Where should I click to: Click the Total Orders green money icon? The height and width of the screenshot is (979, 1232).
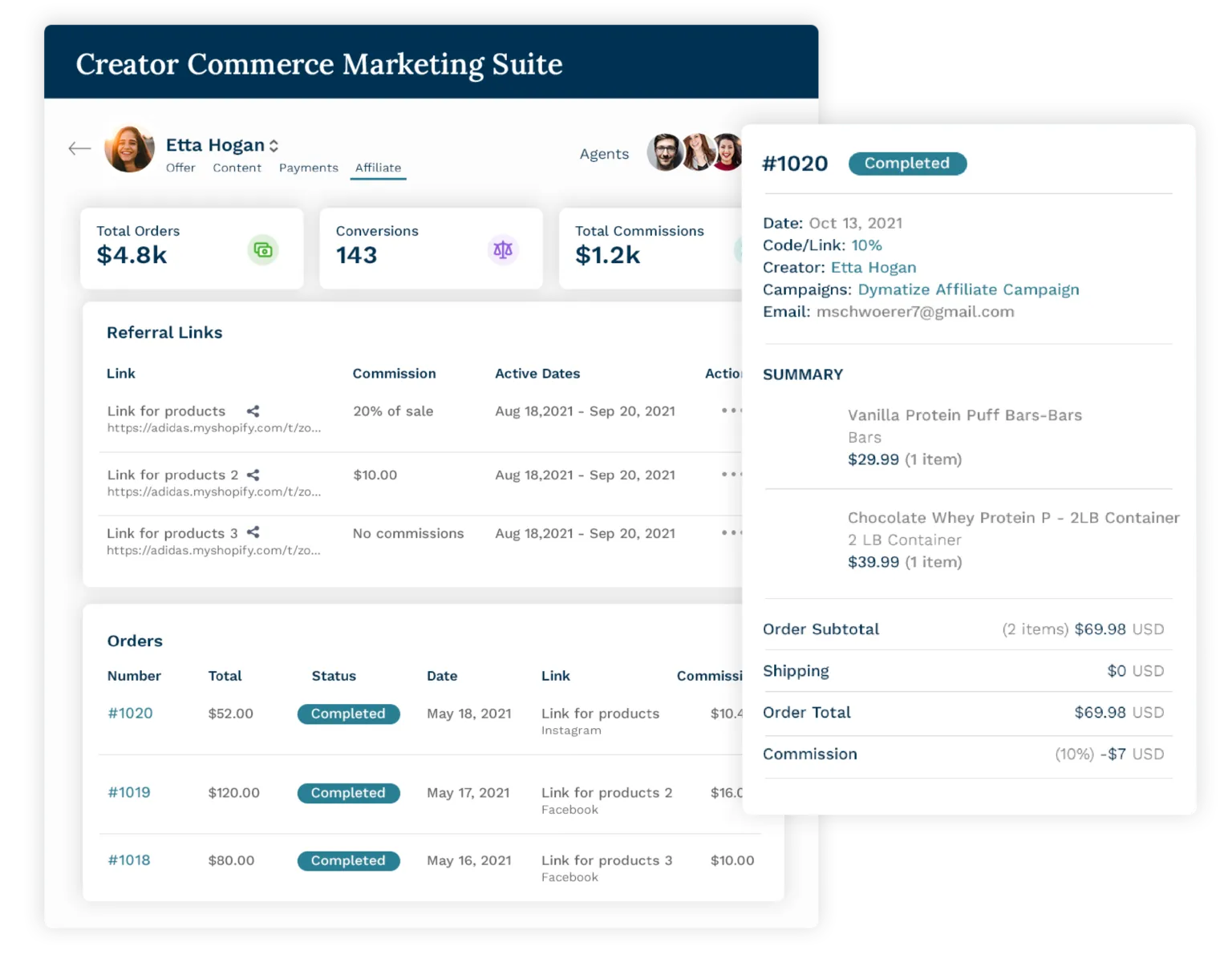pos(262,250)
